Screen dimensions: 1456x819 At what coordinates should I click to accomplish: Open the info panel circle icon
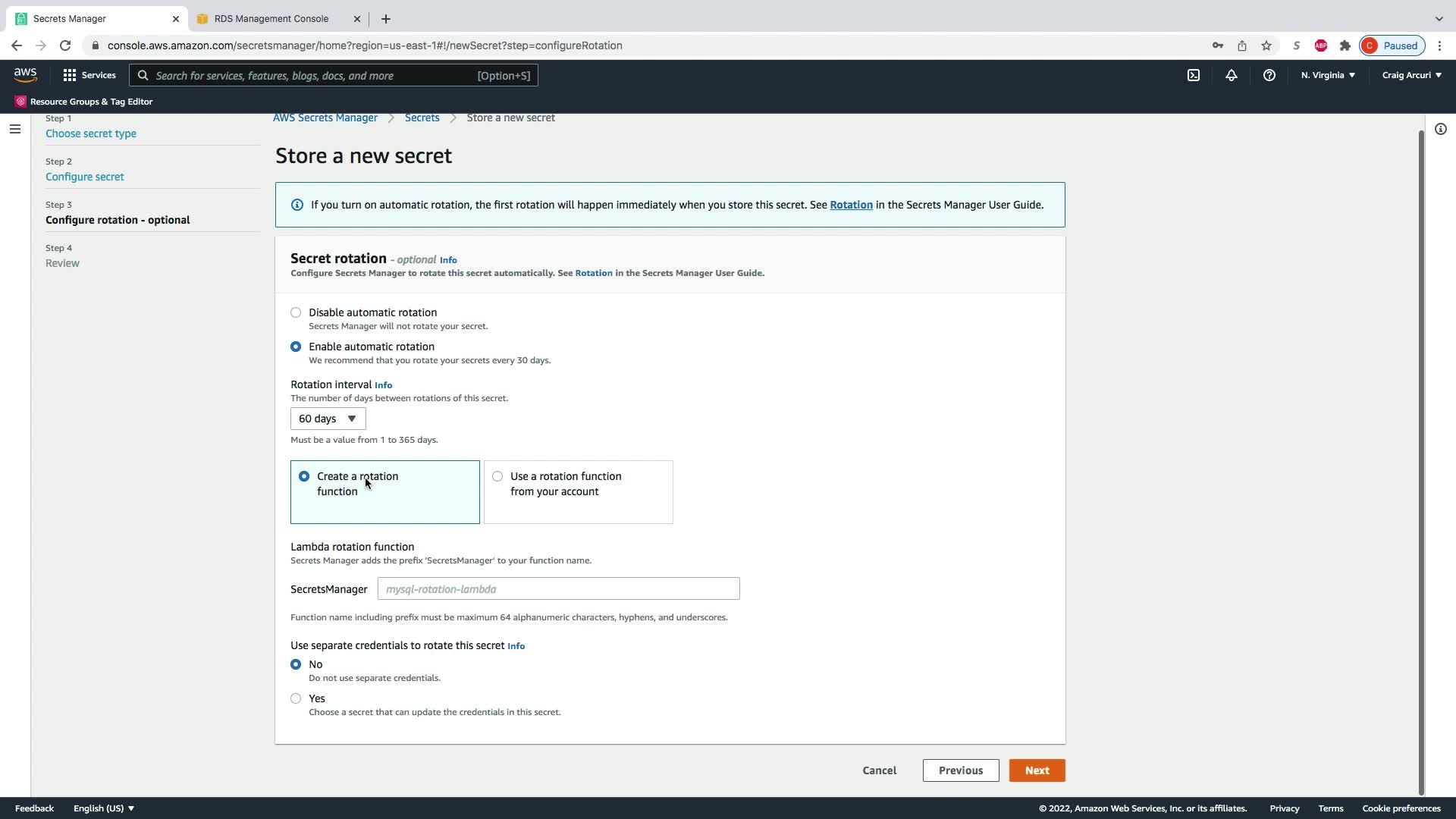1440,129
